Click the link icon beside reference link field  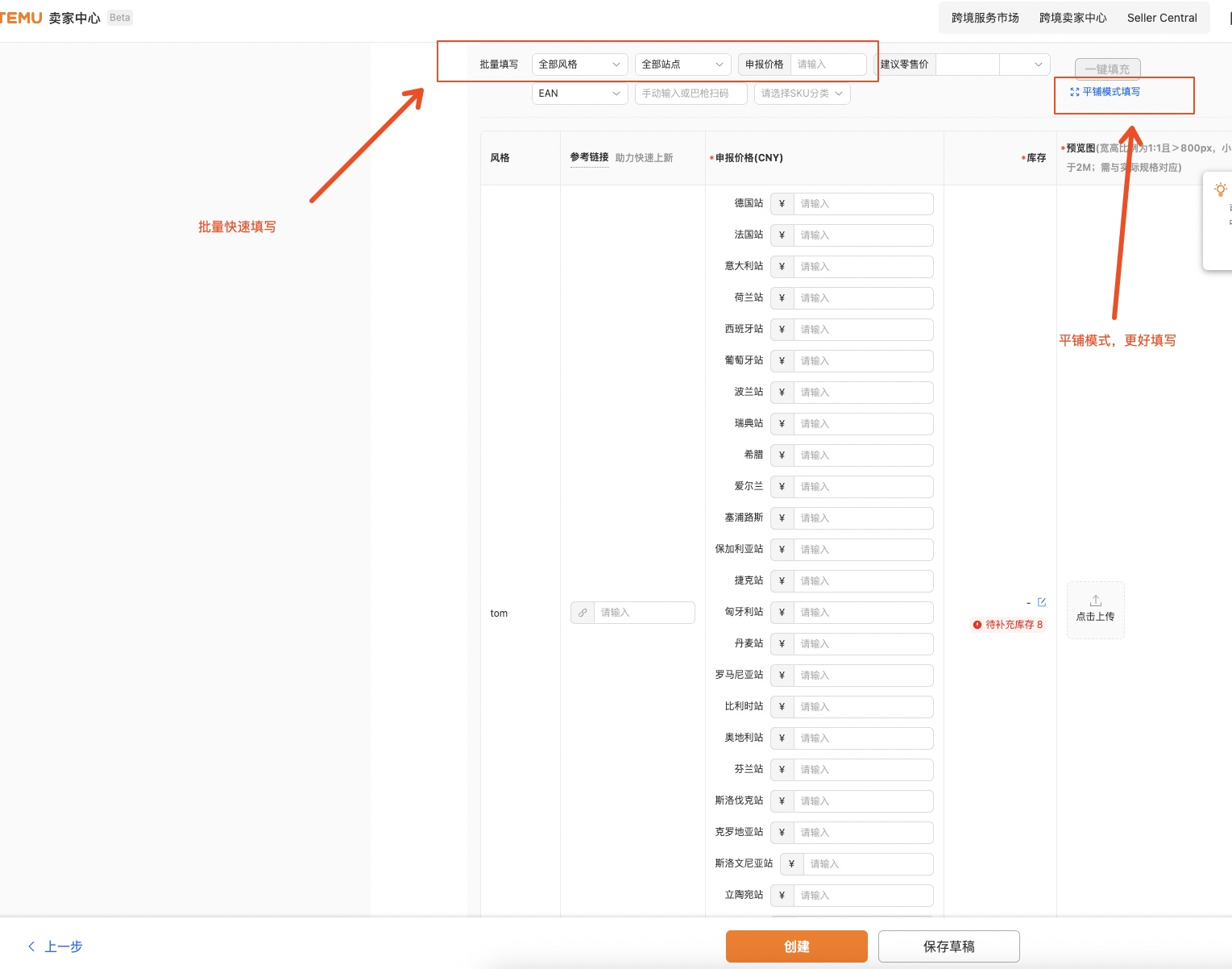[583, 613]
